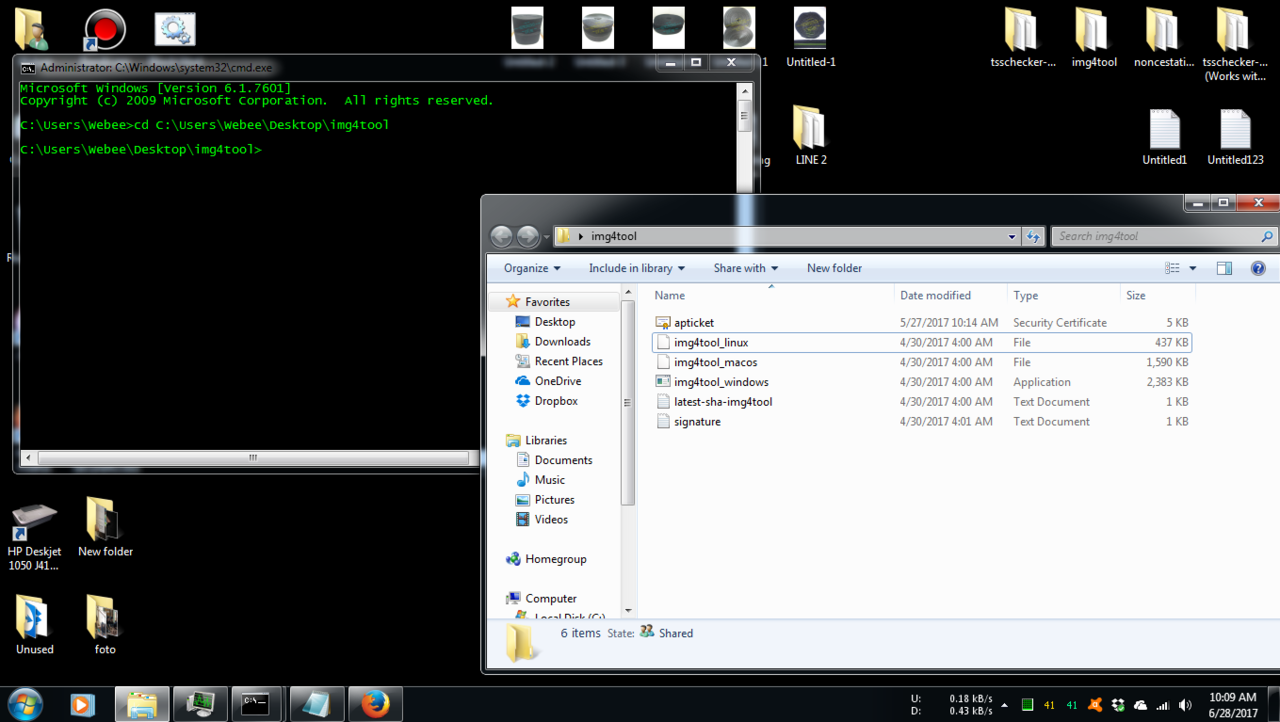
Task: Select the Untitled123 desktop file
Action: tap(1235, 137)
